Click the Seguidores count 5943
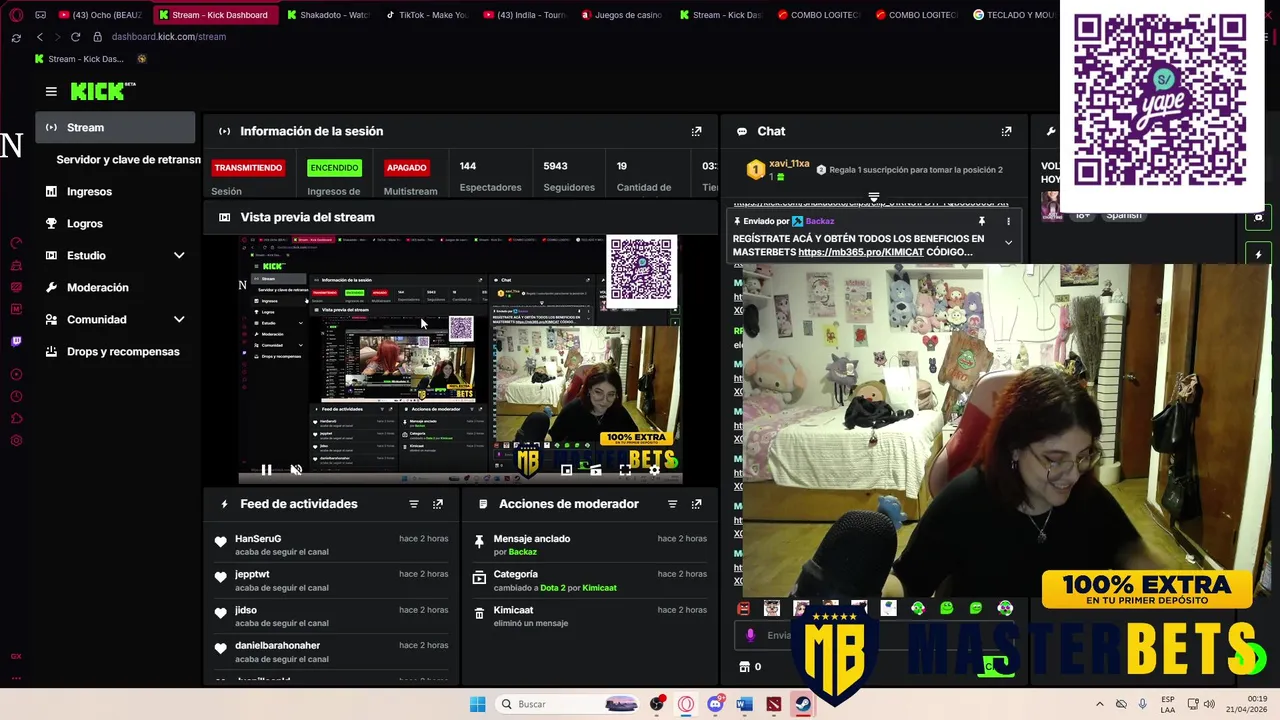The height and width of the screenshot is (720, 1280). (x=555, y=166)
